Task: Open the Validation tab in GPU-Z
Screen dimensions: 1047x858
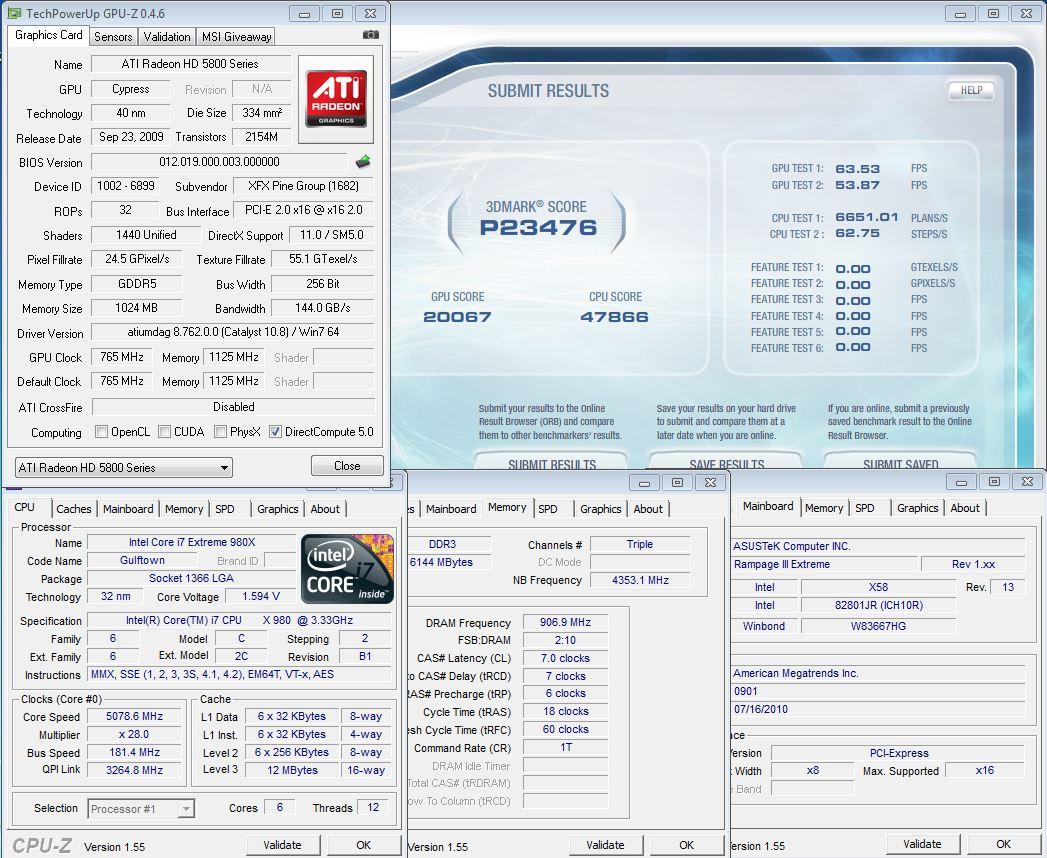Action: pyautogui.click(x=167, y=37)
